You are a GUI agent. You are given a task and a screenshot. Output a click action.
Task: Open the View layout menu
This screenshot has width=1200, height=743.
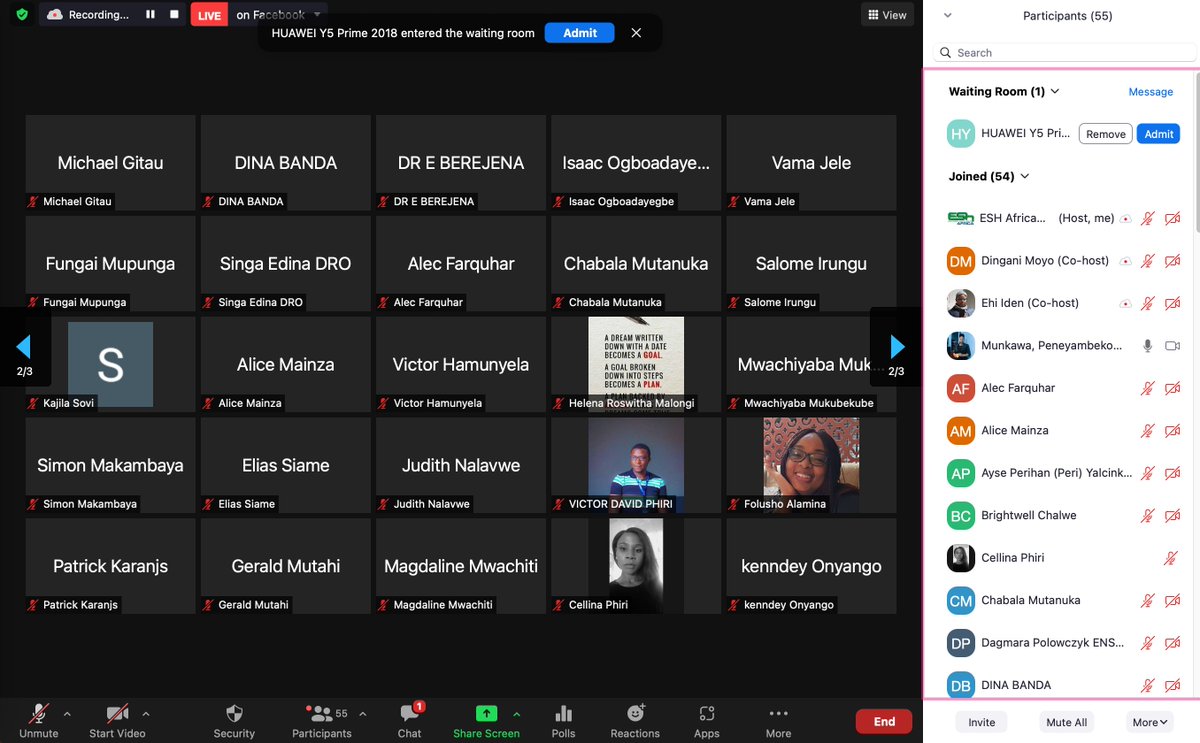pyautogui.click(x=888, y=15)
